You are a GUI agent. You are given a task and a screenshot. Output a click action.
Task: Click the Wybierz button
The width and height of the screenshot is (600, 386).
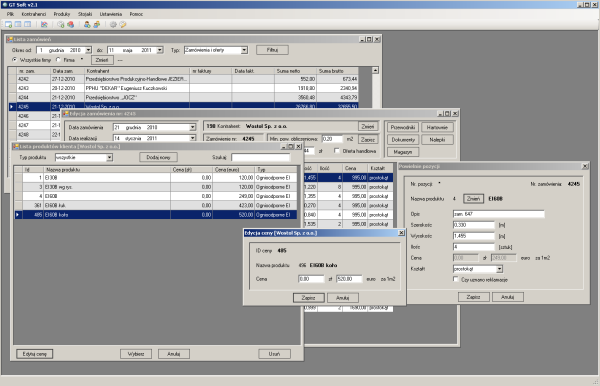(x=136, y=354)
